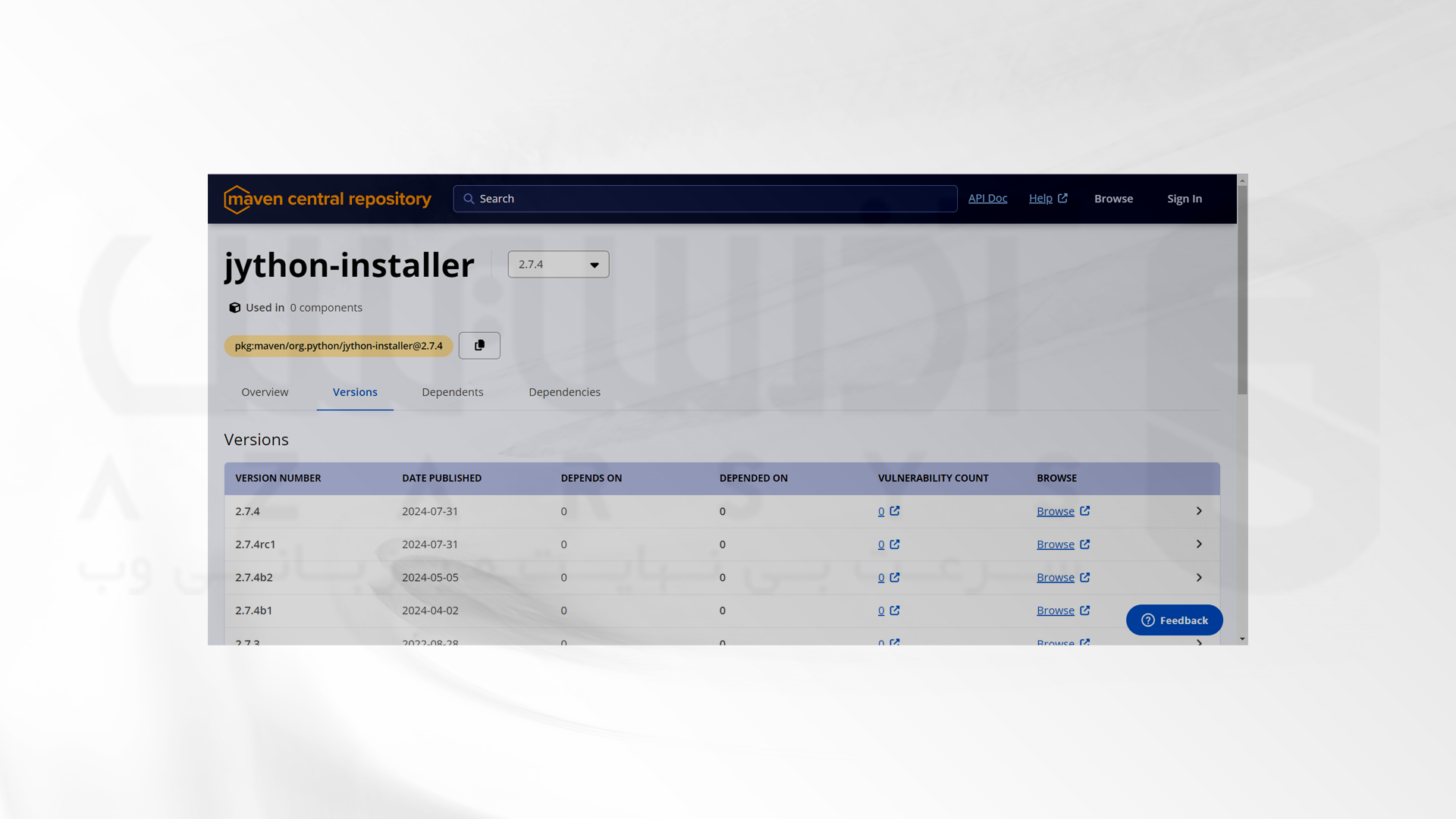
Task: Select the Versions tab
Action: pyautogui.click(x=355, y=392)
